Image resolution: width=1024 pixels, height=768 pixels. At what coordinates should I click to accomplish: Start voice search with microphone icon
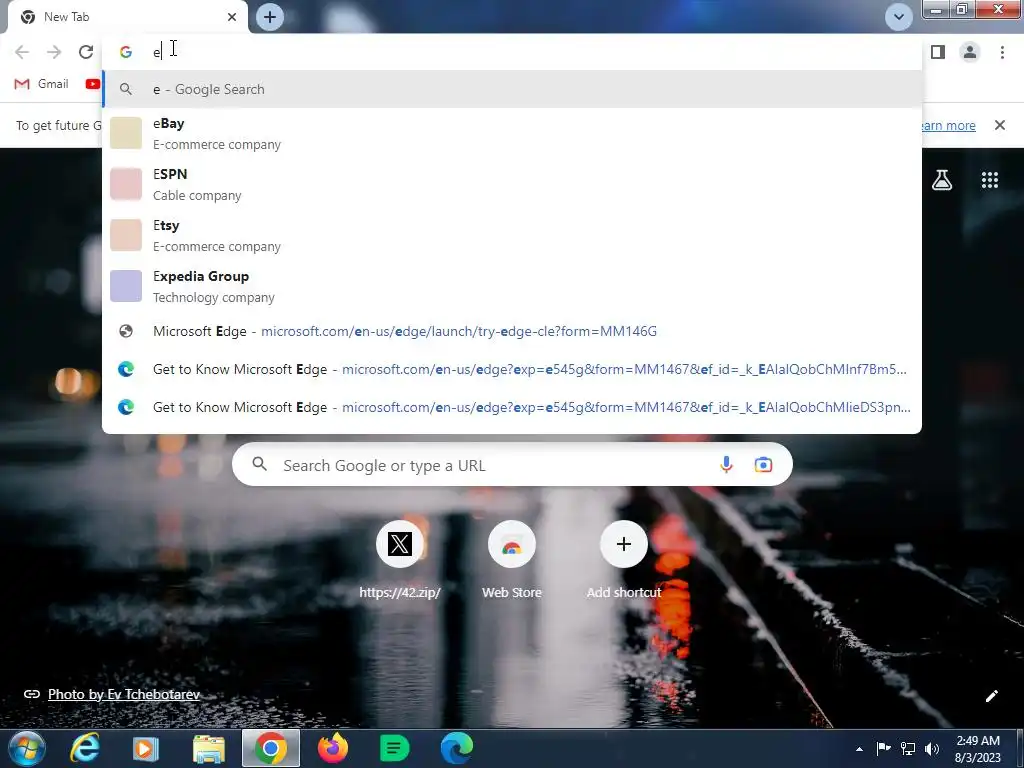click(726, 465)
